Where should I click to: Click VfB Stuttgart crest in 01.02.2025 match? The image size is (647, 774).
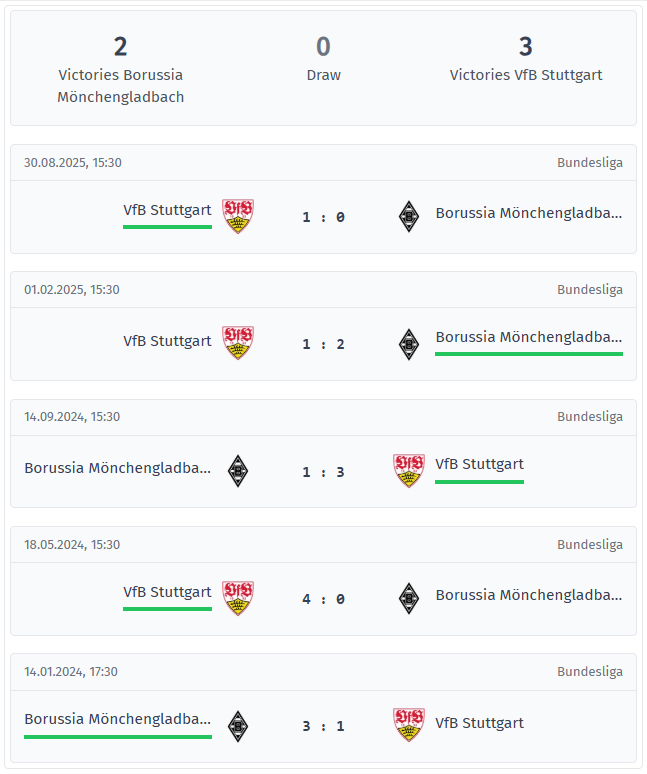pos(238,343)
